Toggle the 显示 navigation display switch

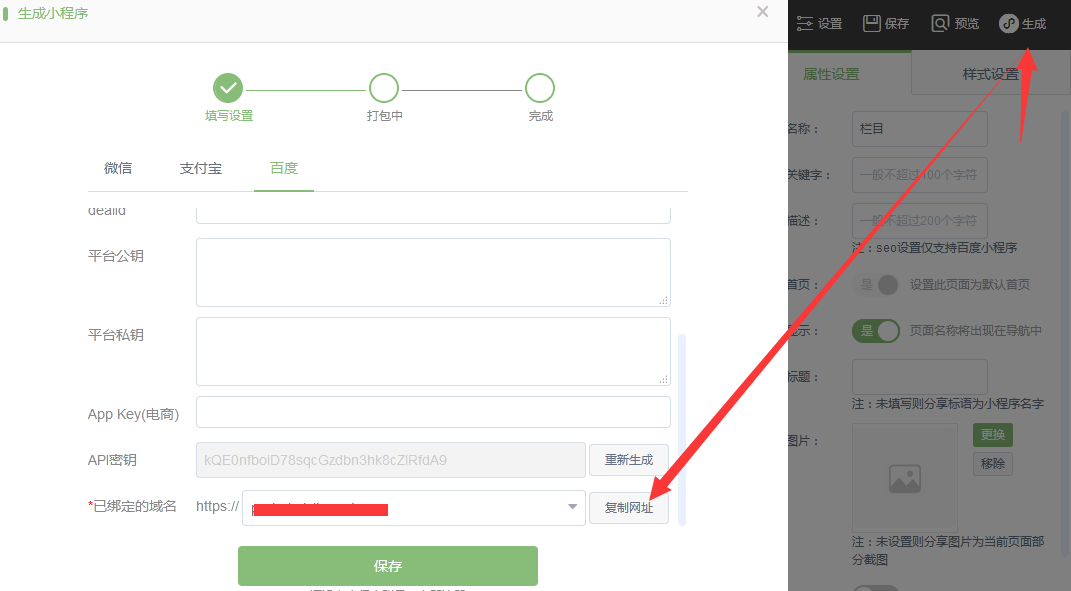877,331
